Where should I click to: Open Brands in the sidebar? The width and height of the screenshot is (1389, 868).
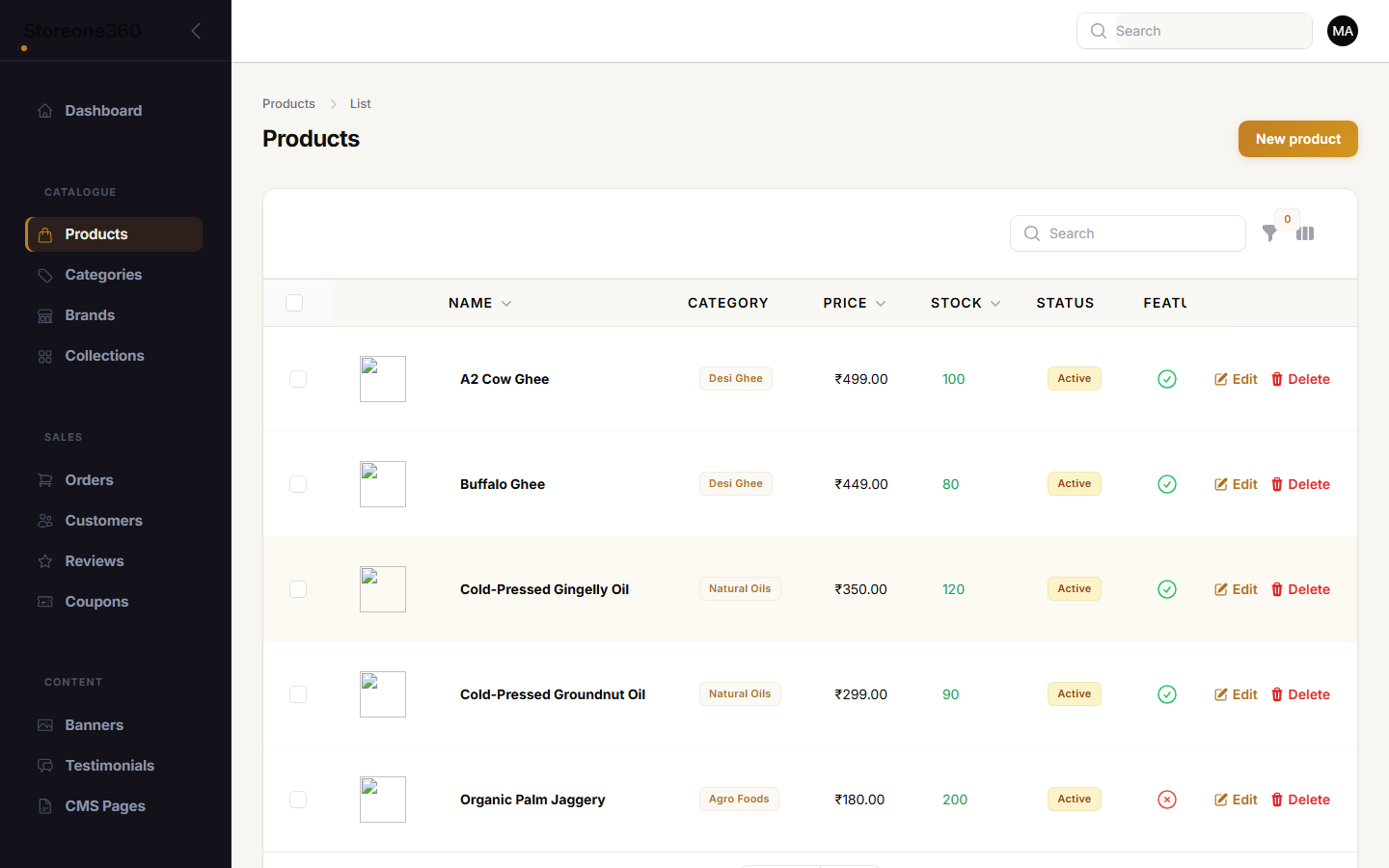(114, 315)
